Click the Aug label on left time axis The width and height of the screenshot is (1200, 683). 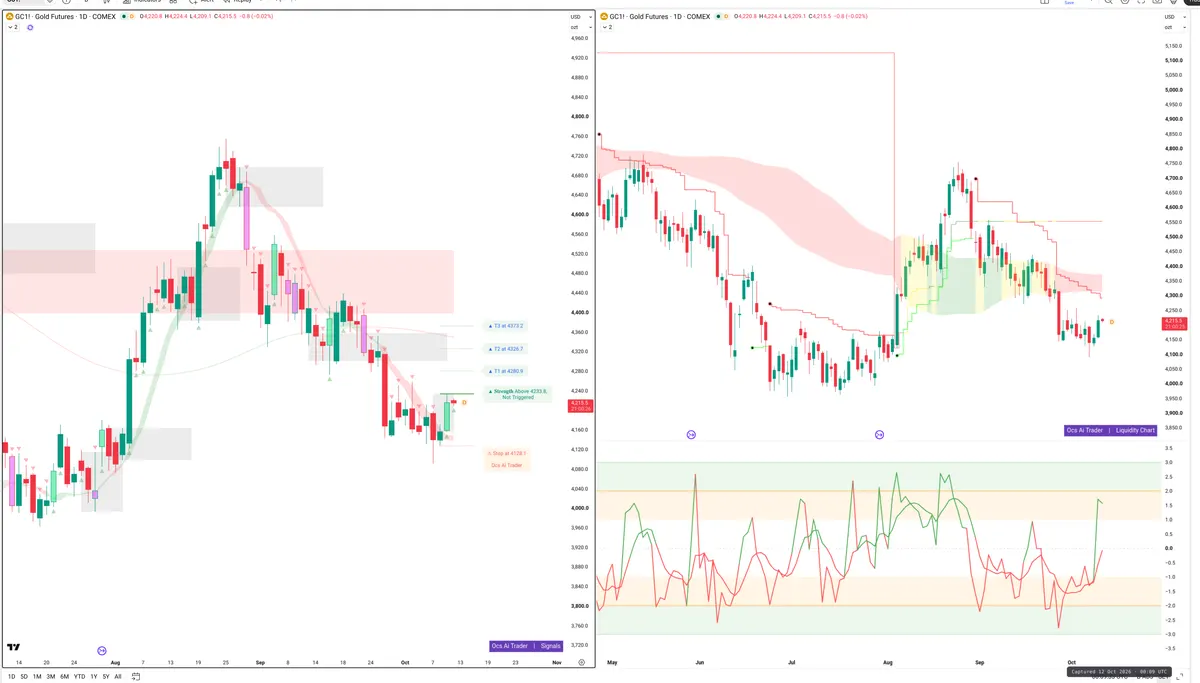pos(115,662)
